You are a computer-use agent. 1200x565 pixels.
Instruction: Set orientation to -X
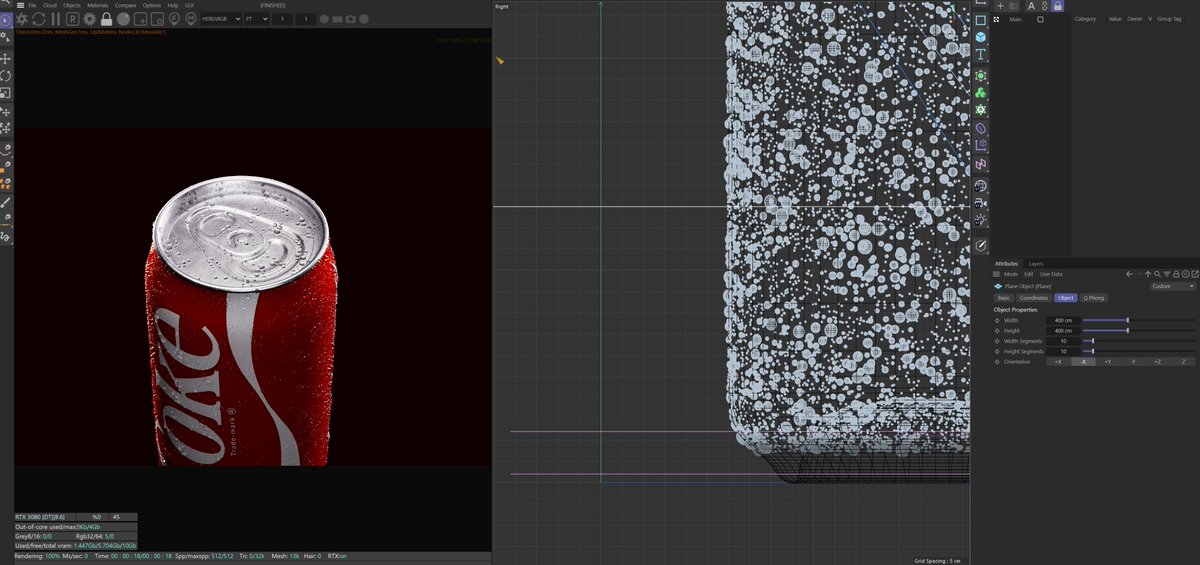1083,361
